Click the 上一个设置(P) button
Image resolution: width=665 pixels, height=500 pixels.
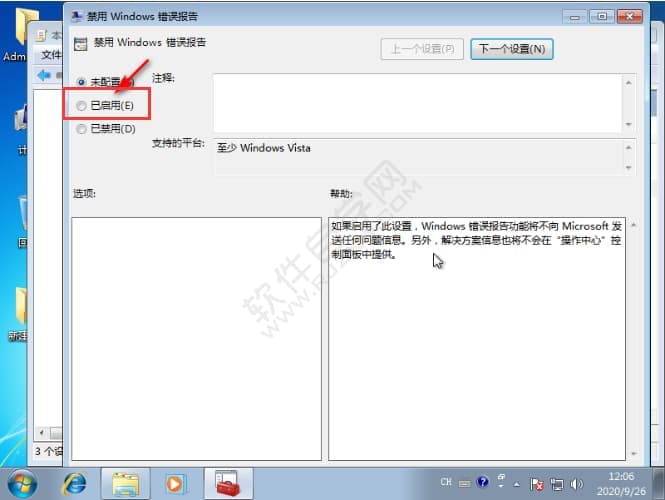pyautogui.click(x=422, y=48)
